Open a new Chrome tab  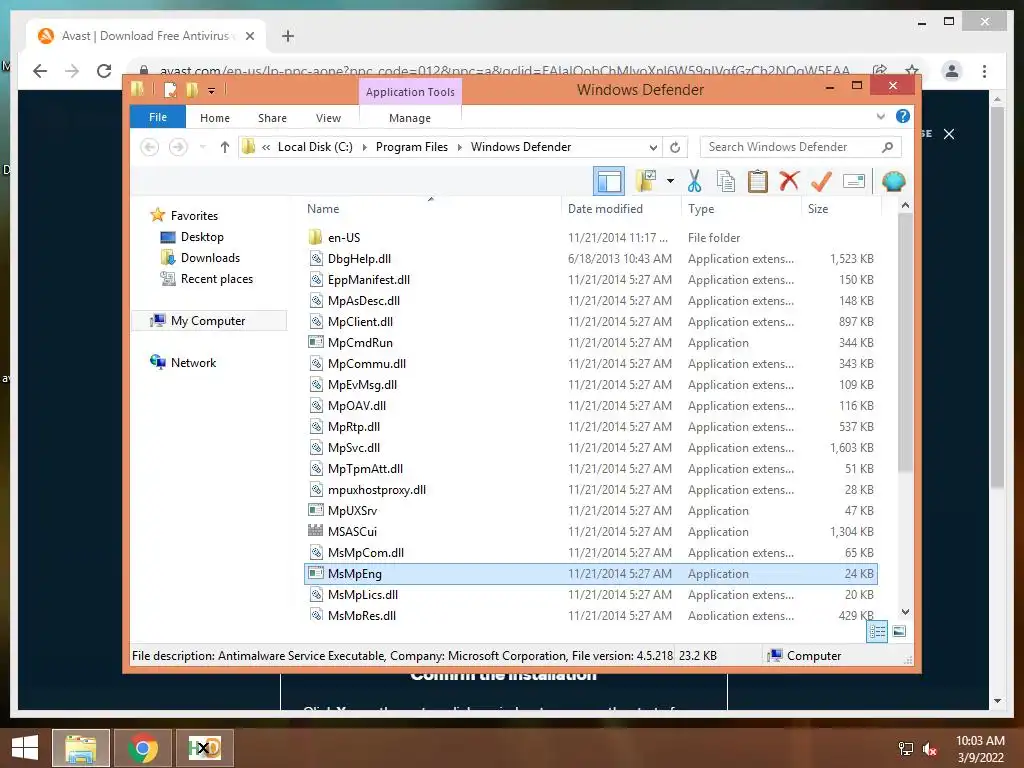(x=288, y=36)
